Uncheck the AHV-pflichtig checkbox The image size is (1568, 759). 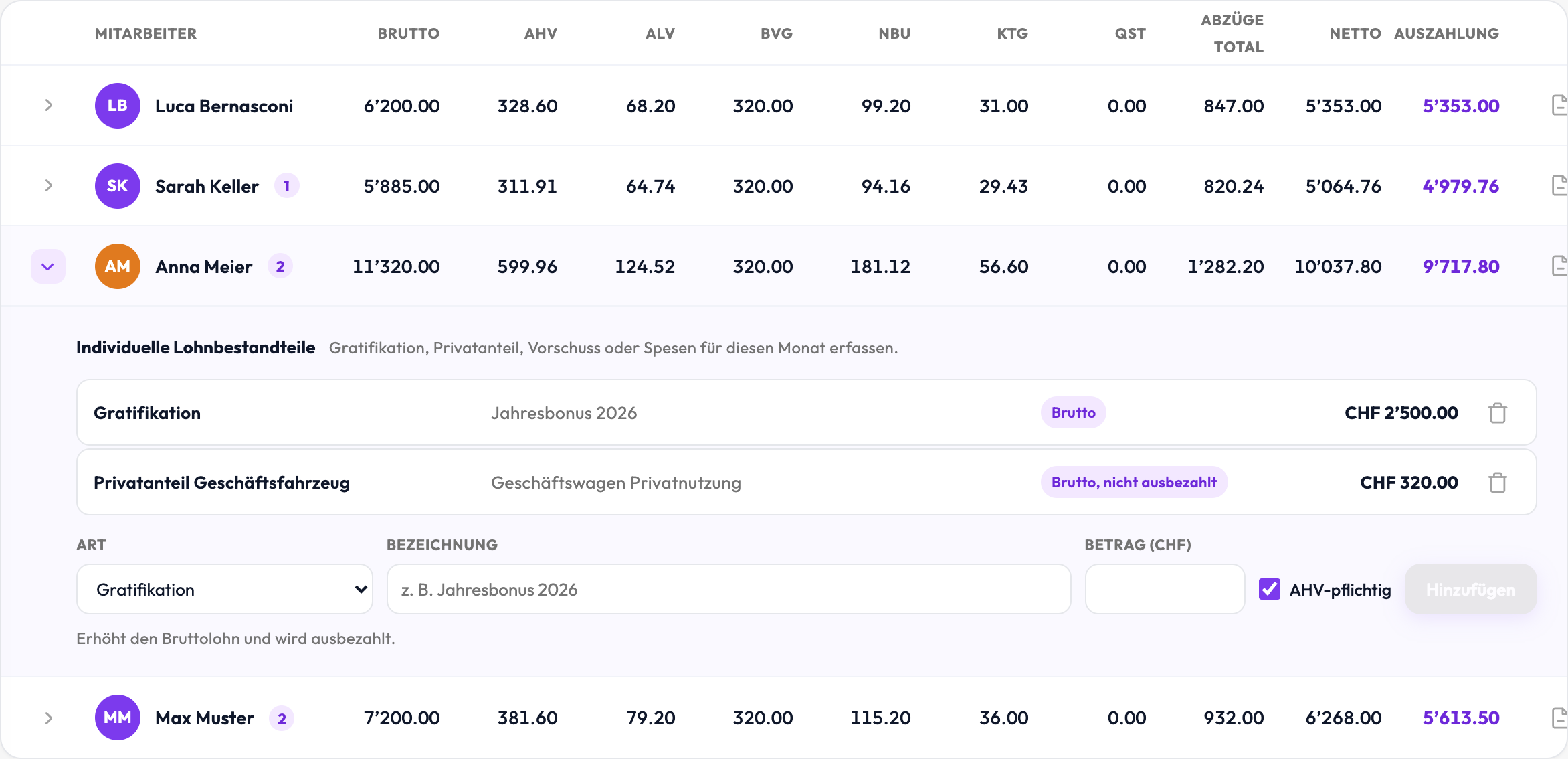1269,589
